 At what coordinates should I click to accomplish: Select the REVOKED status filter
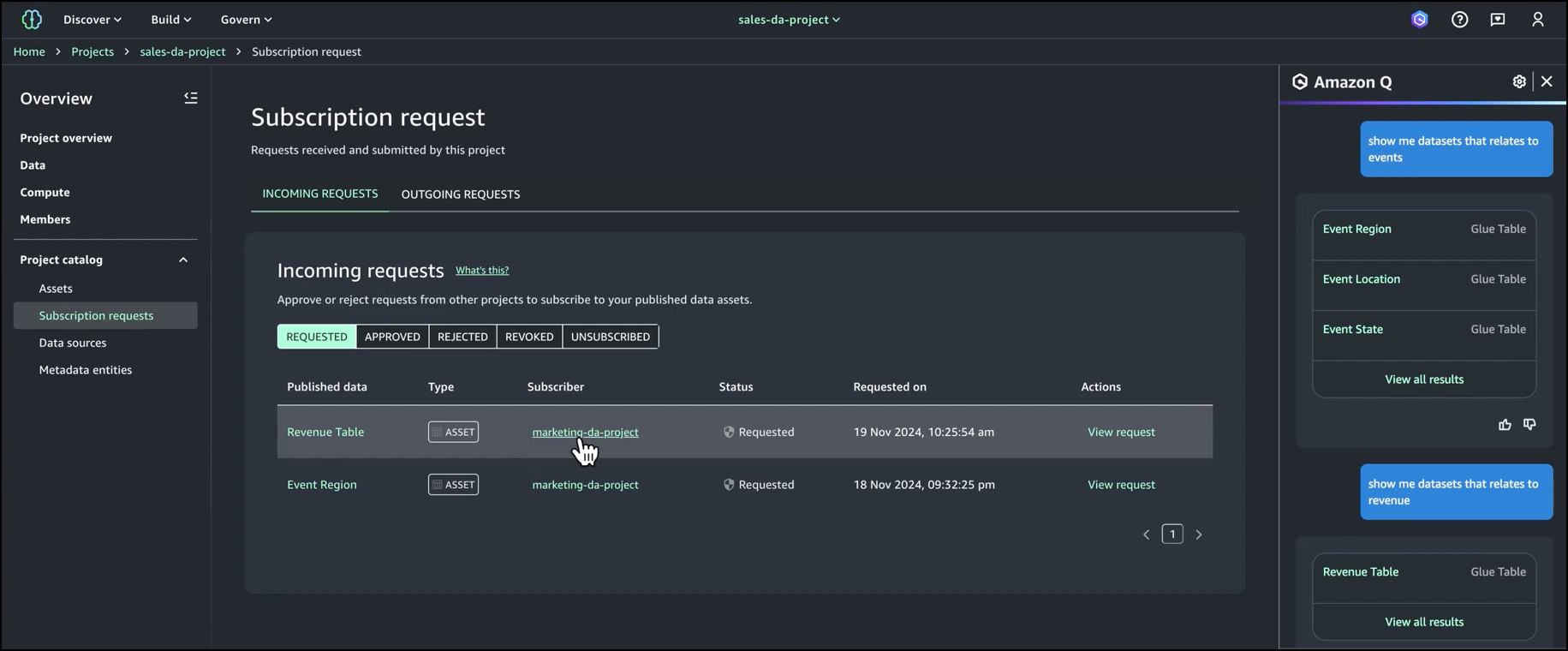(x=529, y=337)
